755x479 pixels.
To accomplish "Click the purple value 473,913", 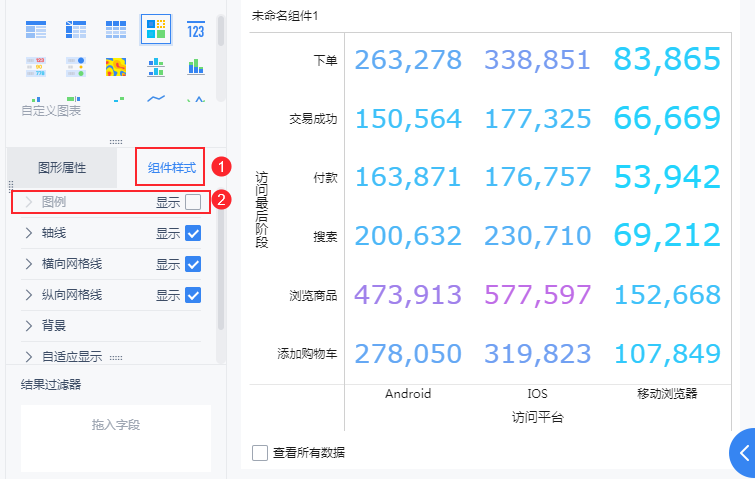I will 408,295.
